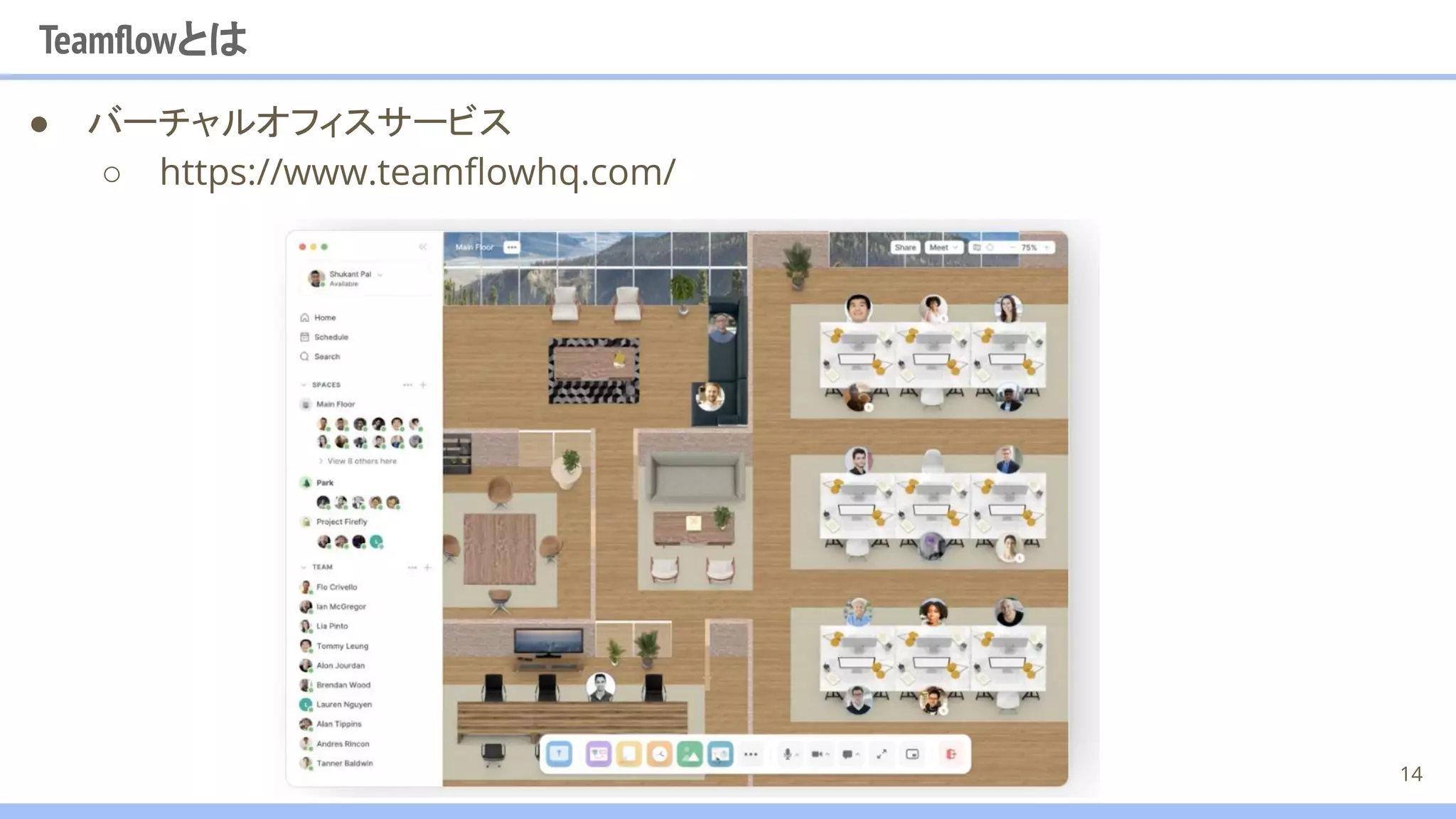
Task: Open the Park space tree icon
Action: click(306, 483)
